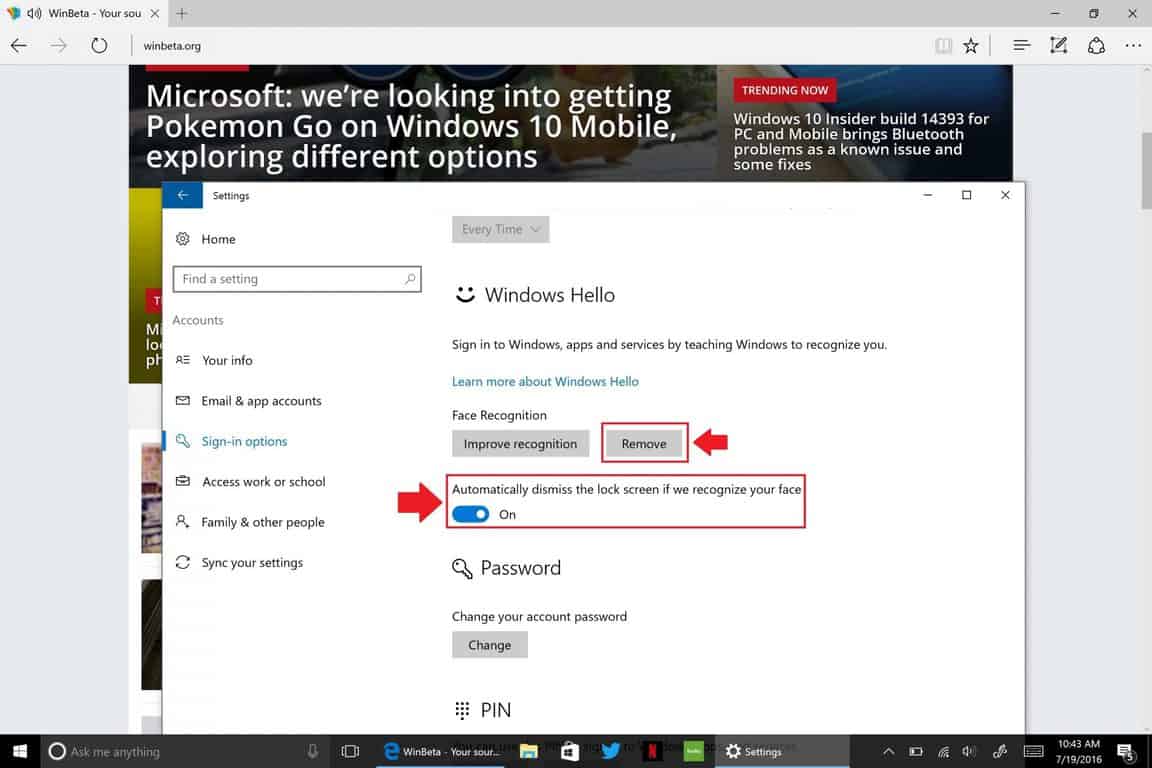Open the touch keyboard from tray
The width and height of the screenshot is (1152, 768).
[1034, 751]
